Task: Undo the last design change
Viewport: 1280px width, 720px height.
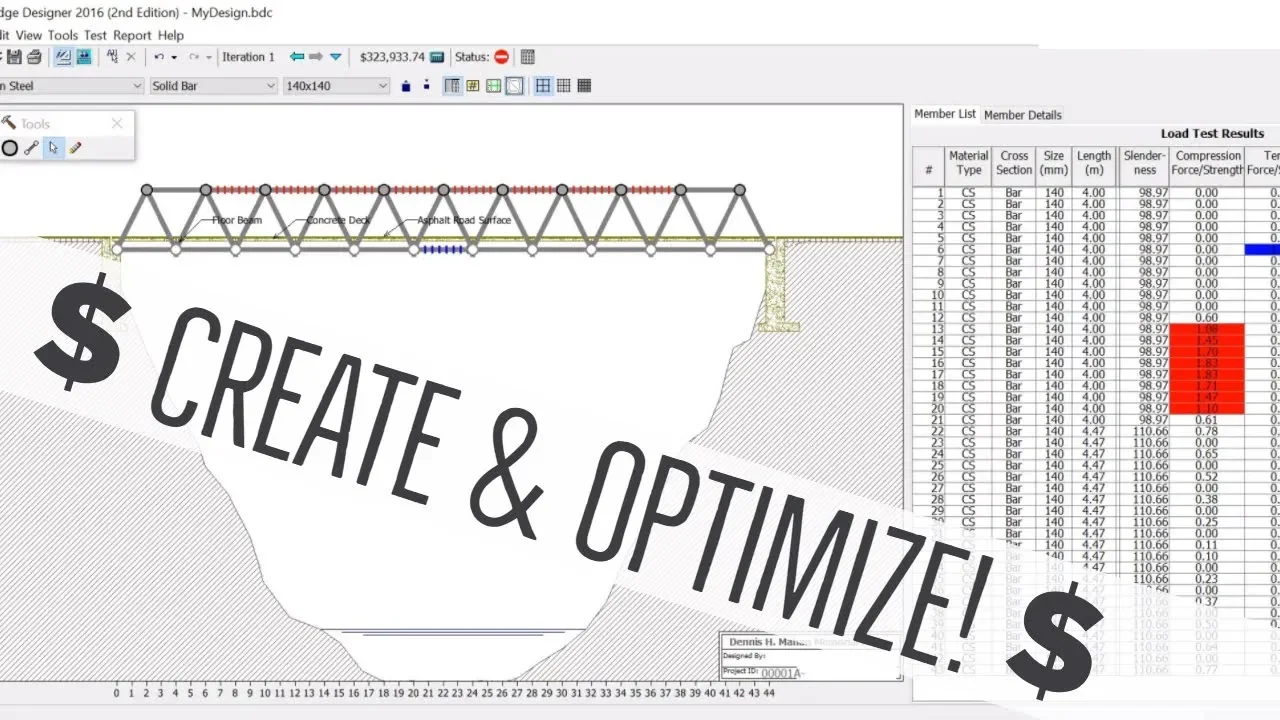Action: (159, 57)
